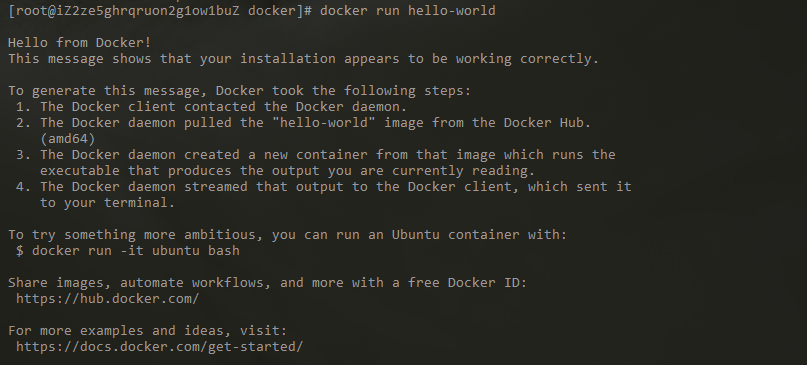Click the docs.docker.com/get-started URL
807x365 pixels.
click(160, 346)
